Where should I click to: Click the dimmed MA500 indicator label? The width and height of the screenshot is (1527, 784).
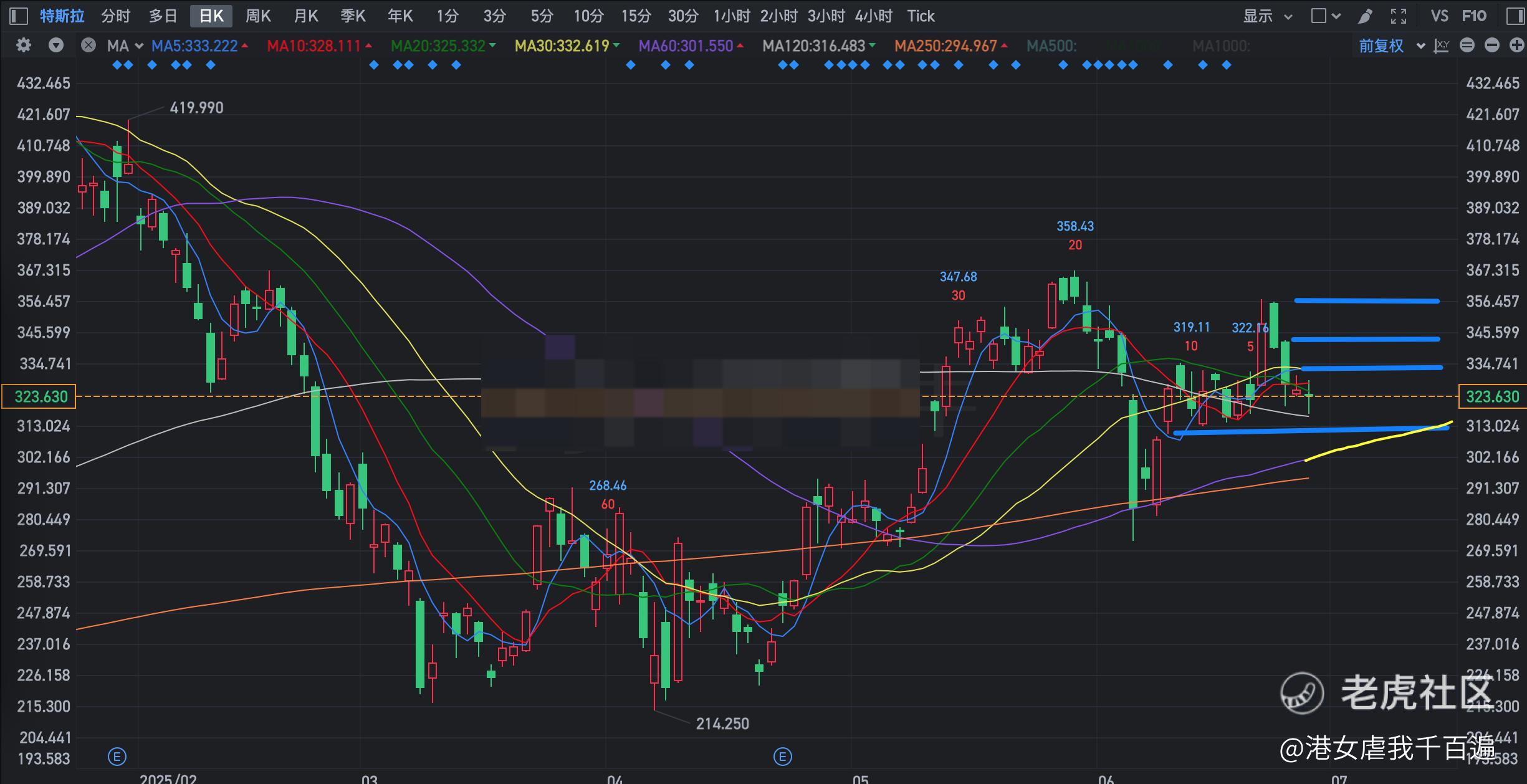click(1051, 45)
